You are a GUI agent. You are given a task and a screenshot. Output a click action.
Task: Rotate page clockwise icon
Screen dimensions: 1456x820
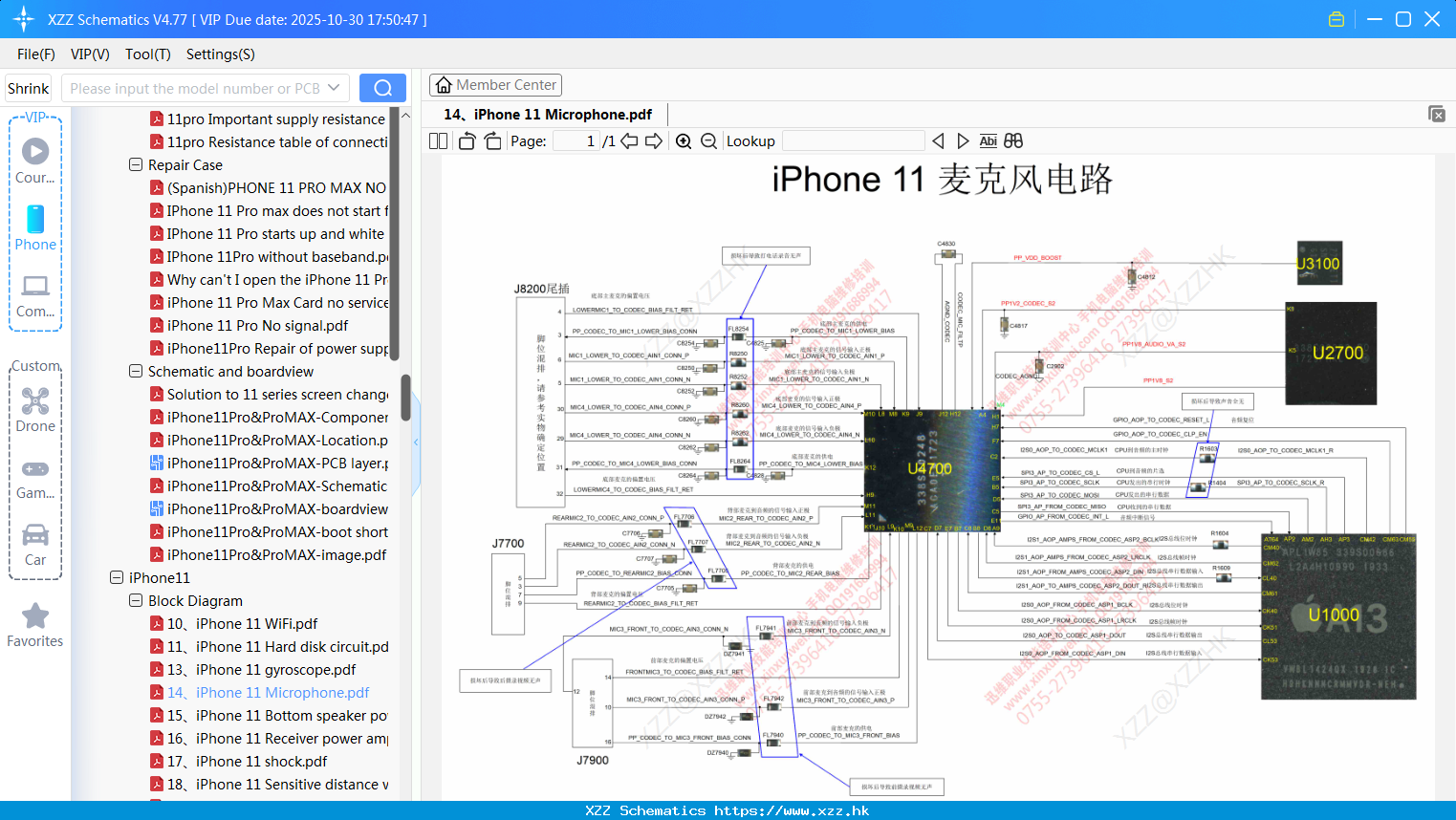pyautogui.click(x=492, y=140)
